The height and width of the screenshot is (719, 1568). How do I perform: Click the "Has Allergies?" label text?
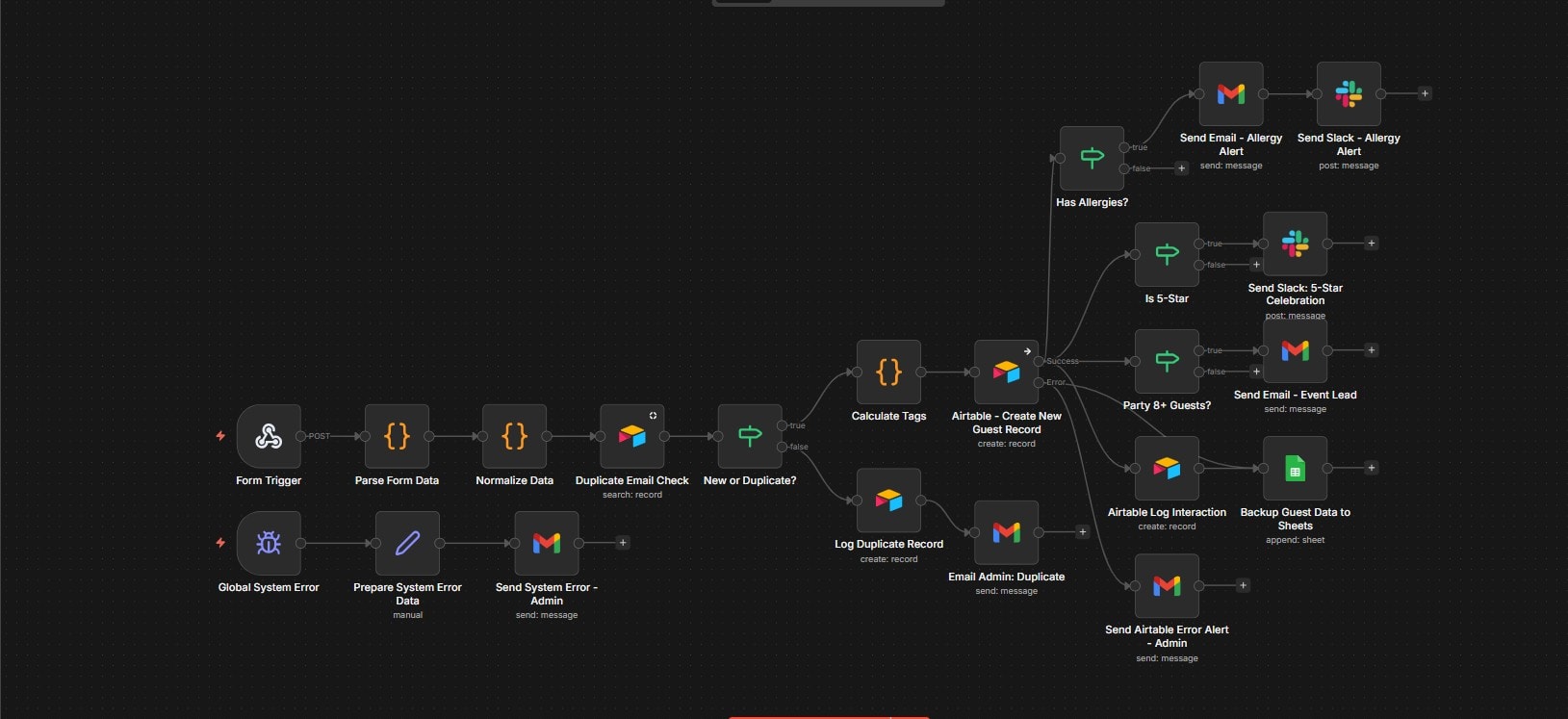tap(1092, 202)
